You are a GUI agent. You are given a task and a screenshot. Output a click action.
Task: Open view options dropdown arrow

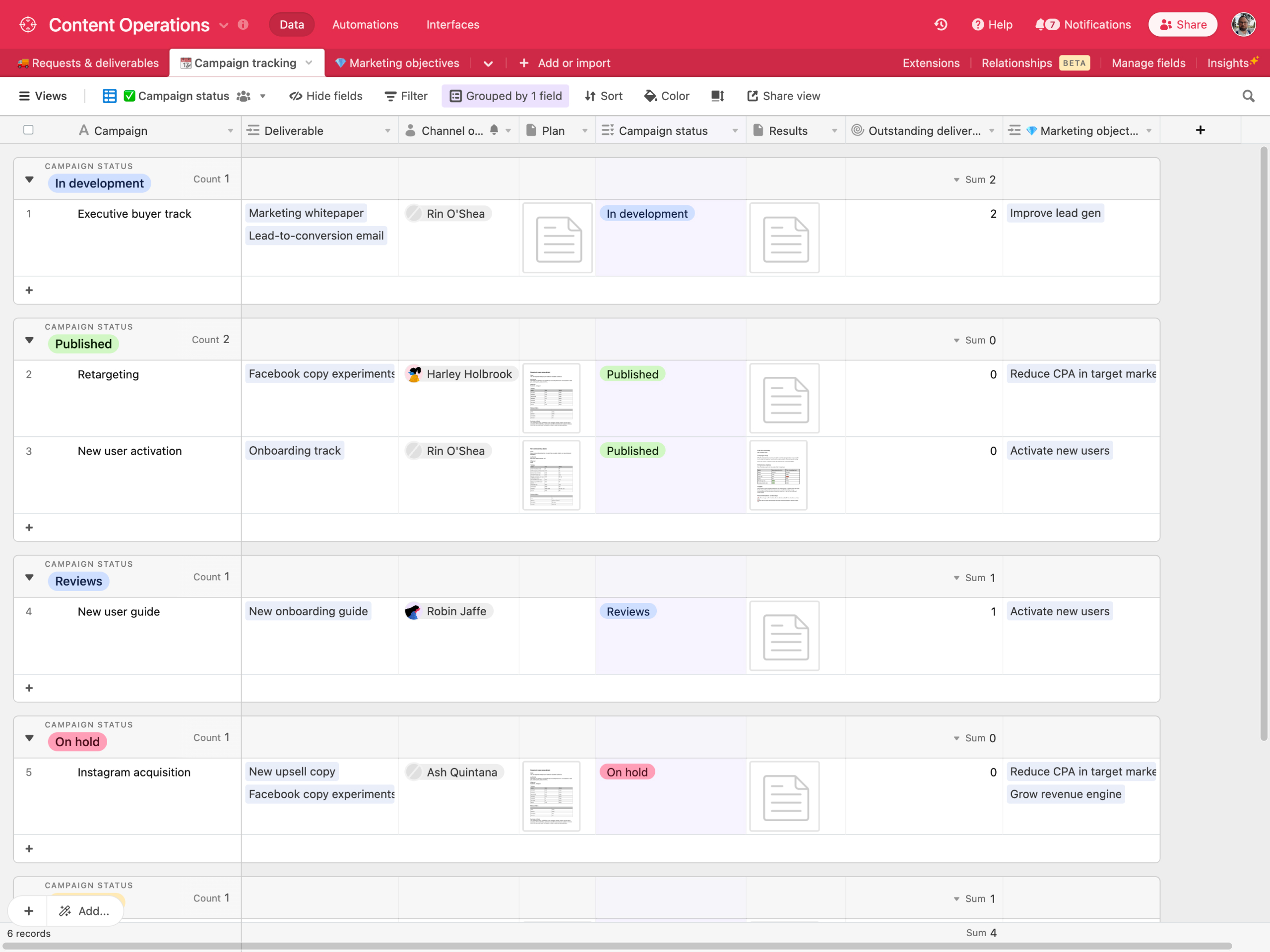[262, 96]
